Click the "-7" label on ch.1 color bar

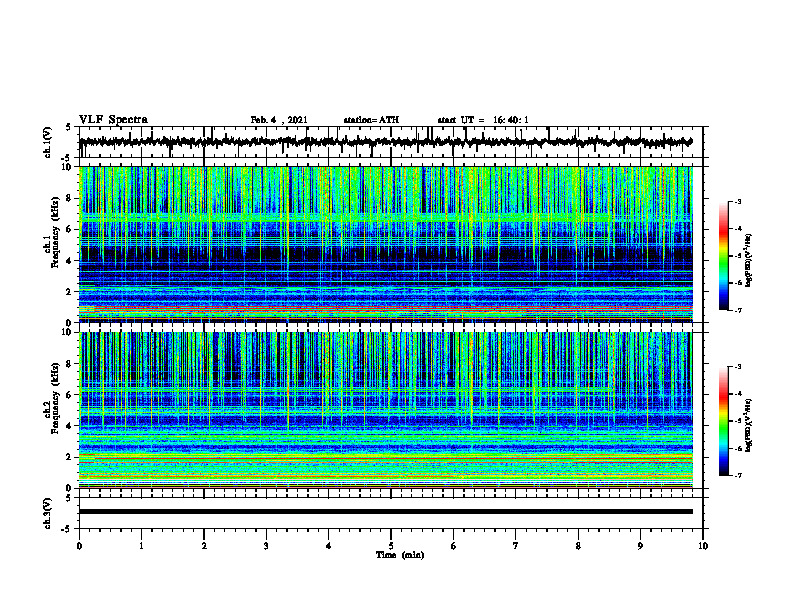(738, 310)
